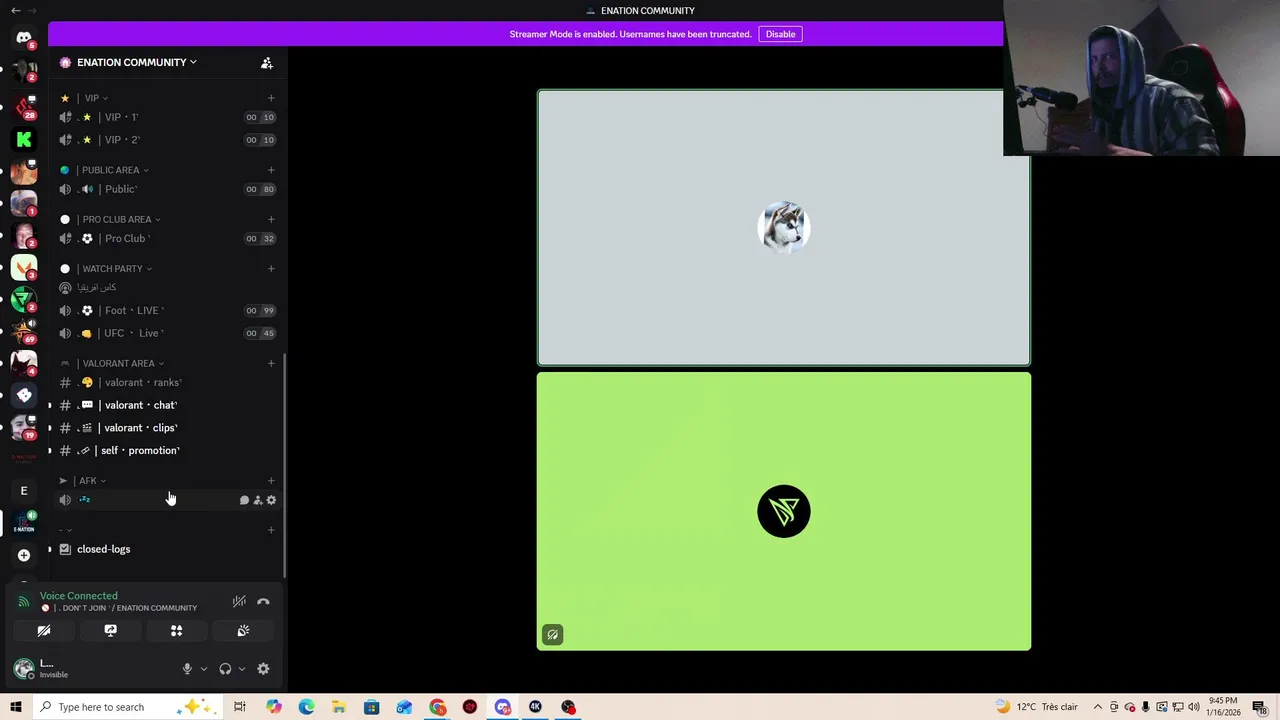
Task: Click the muted-camera badge on green tile
Action: [552, 634]
